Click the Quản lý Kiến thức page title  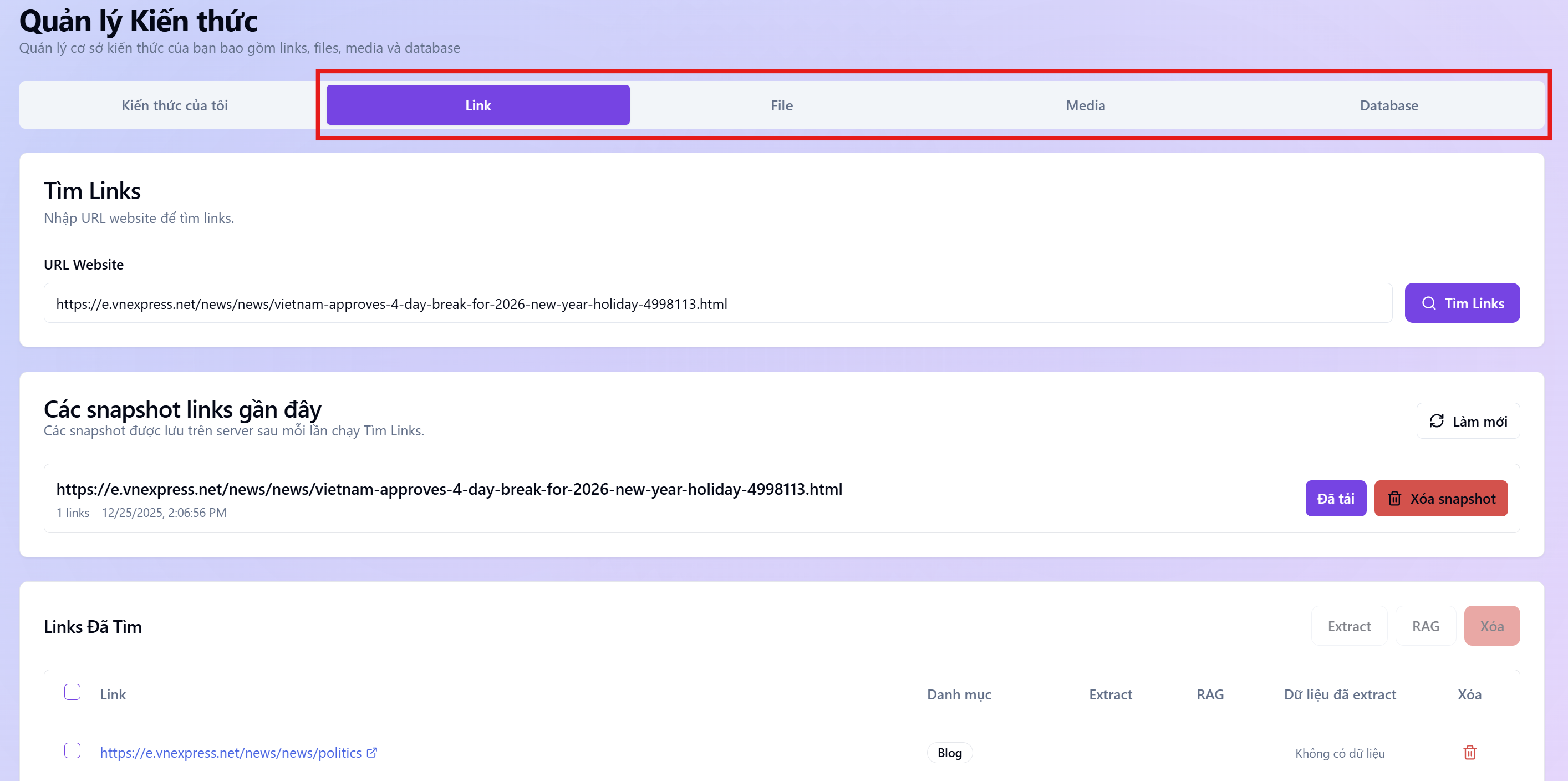[x=138, y=21]
